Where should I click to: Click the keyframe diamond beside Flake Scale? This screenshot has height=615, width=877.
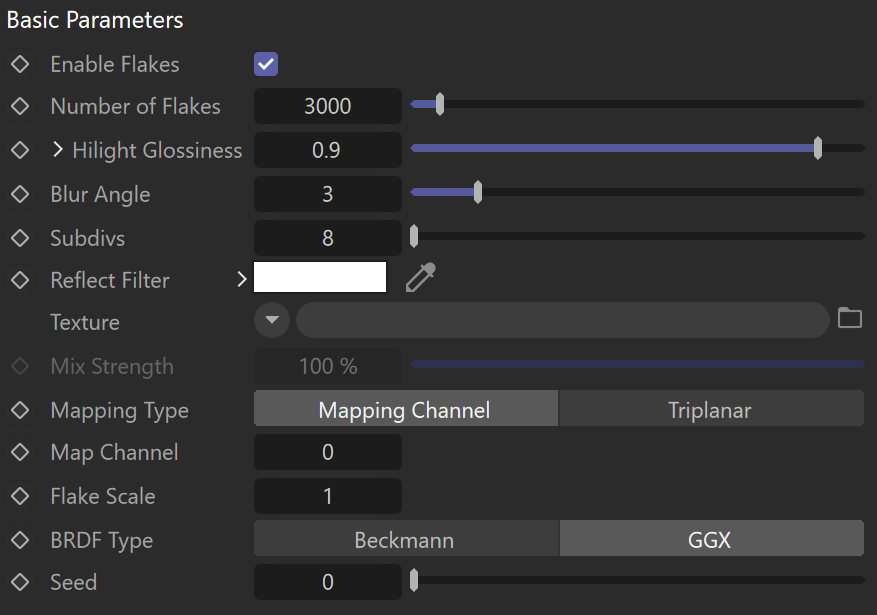tap(20, 496)
